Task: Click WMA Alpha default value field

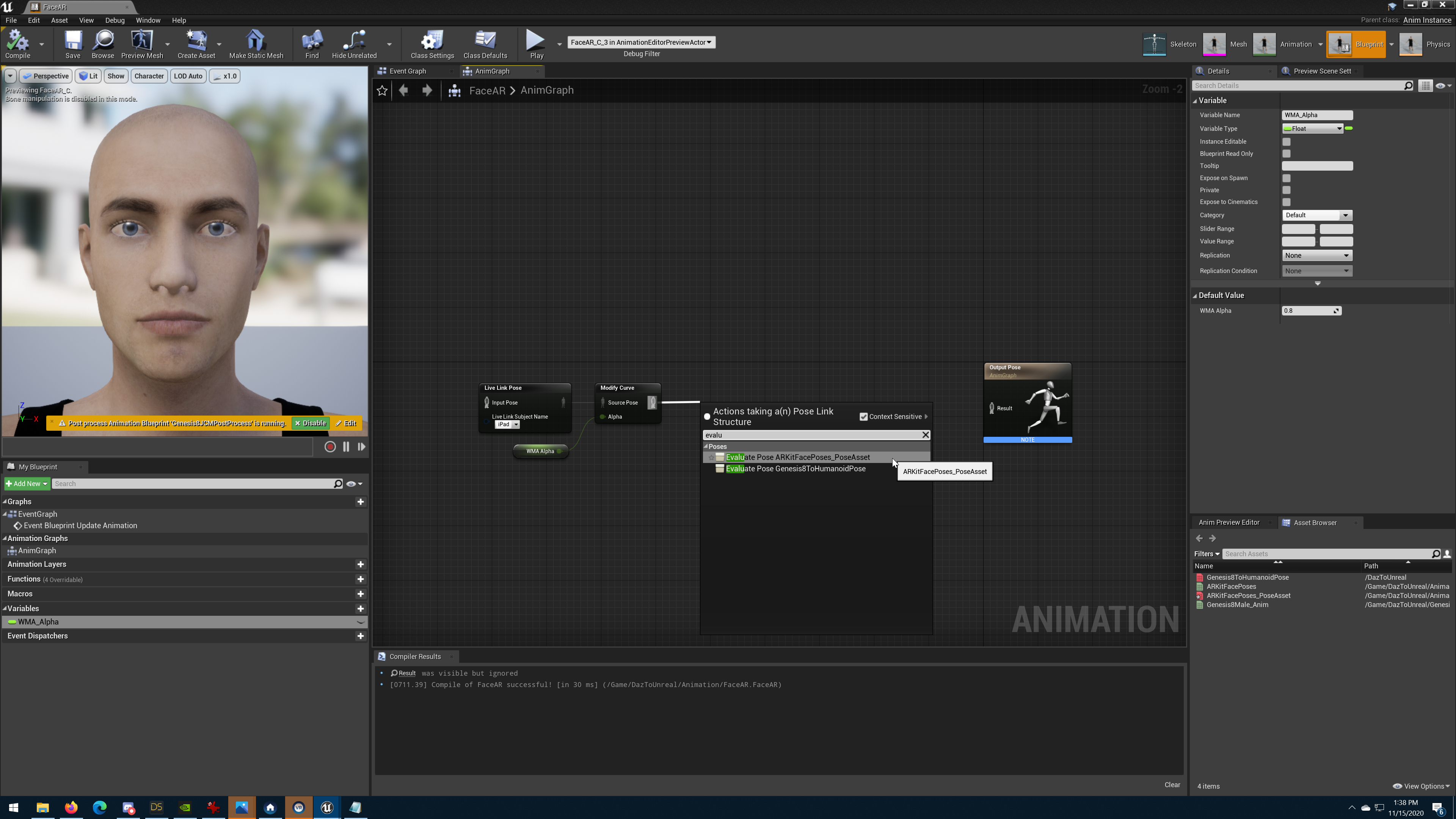Action: 1311,311
